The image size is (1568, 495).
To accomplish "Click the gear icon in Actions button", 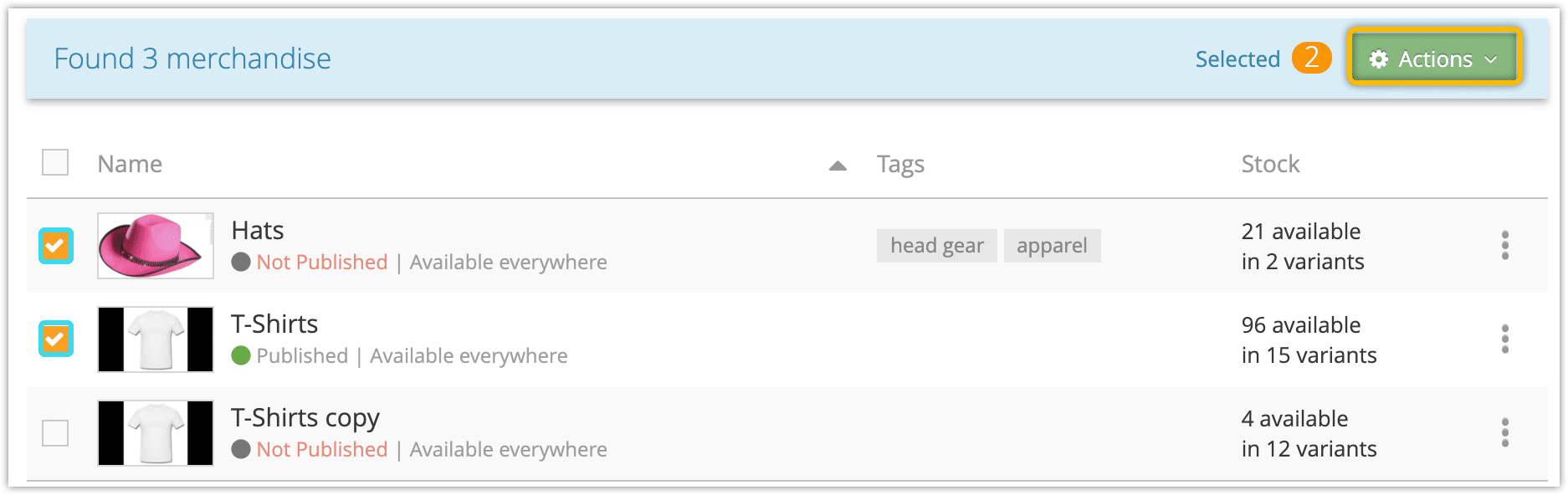I will 1378,59.
